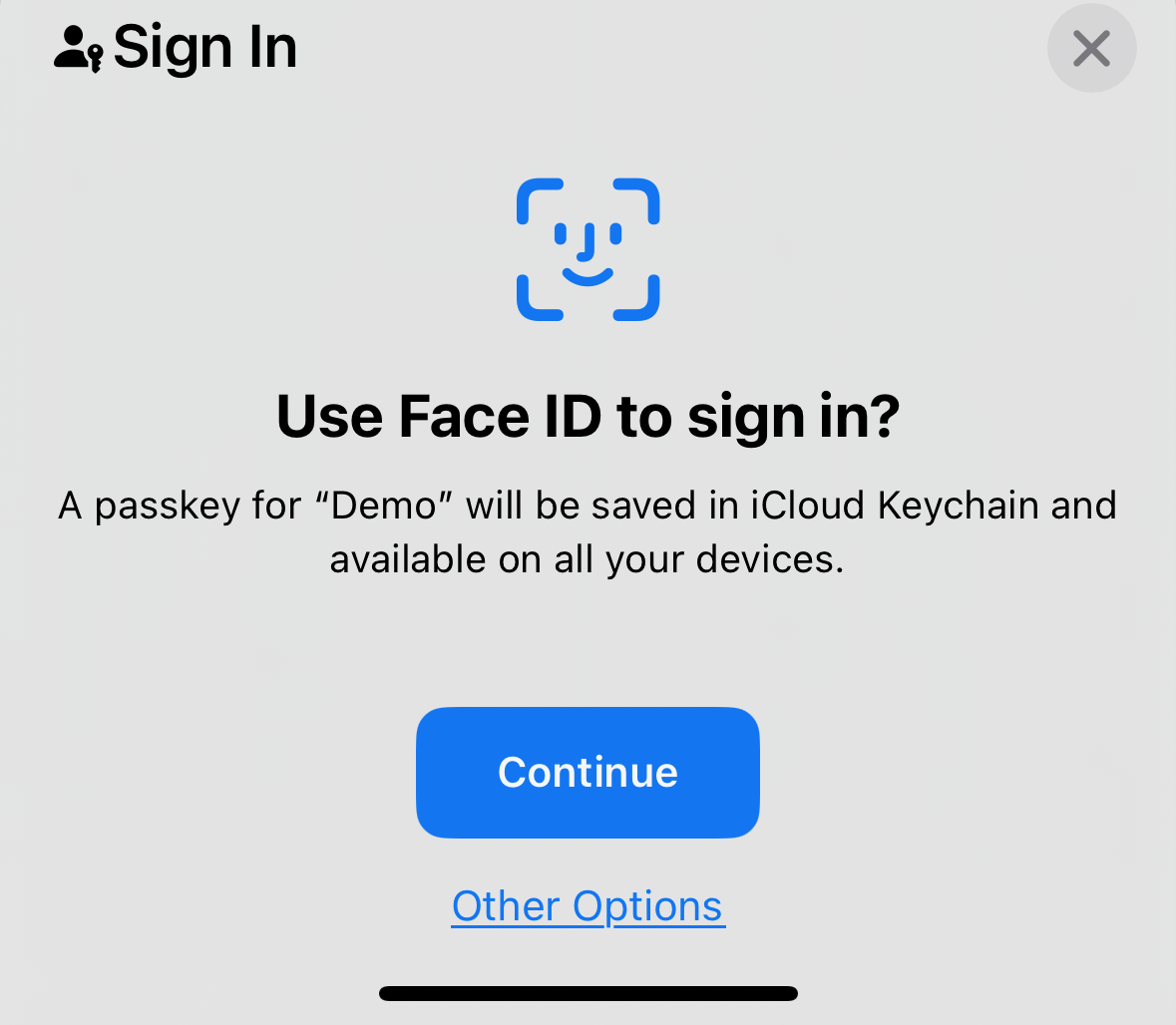This screenshot has height=1025, width=1176.
Task: Click the Sign In title text
Action: pos(204,48)
